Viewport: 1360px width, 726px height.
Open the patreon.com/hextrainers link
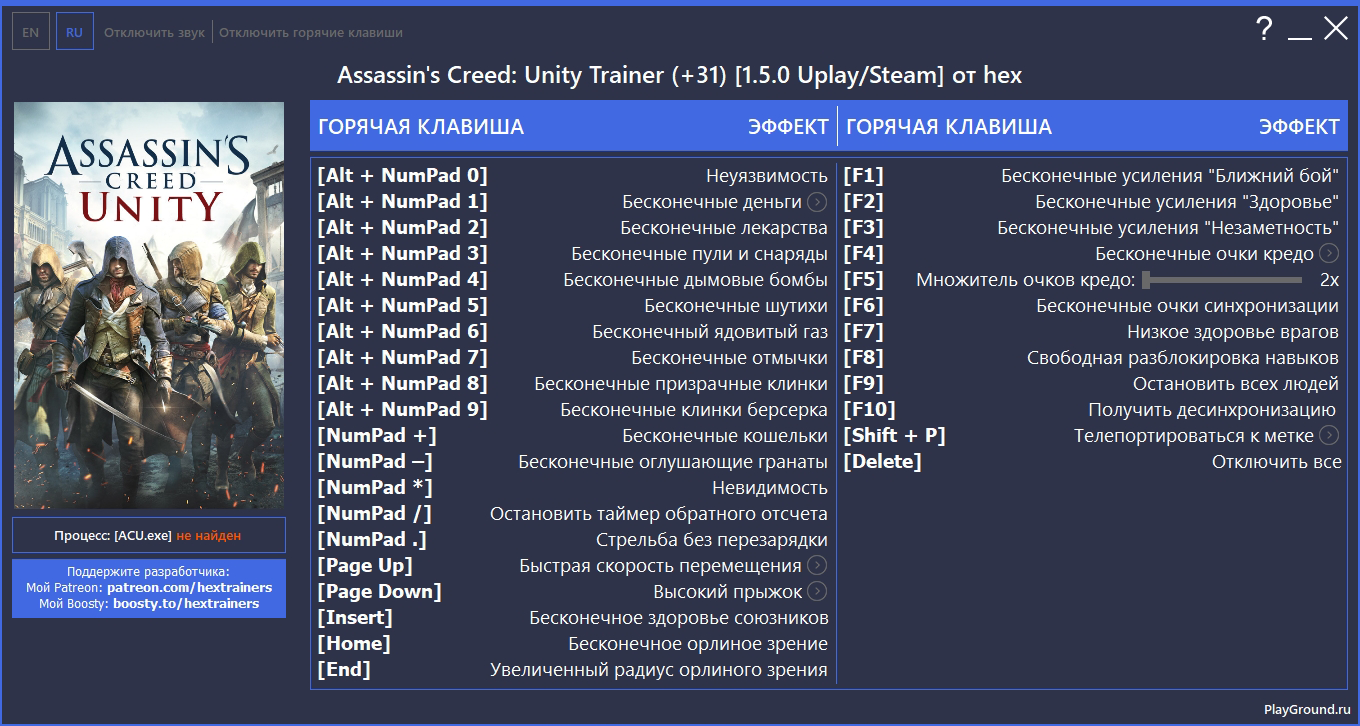[x=189, y=588]
